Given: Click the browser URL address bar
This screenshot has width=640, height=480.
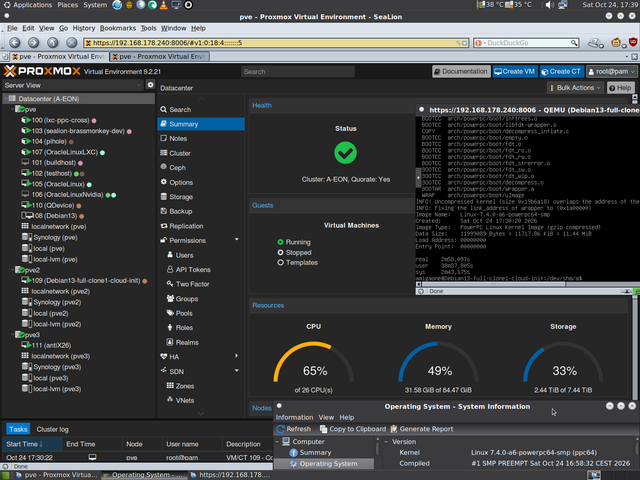Looking at the screenshot, I should click(276, 42).
